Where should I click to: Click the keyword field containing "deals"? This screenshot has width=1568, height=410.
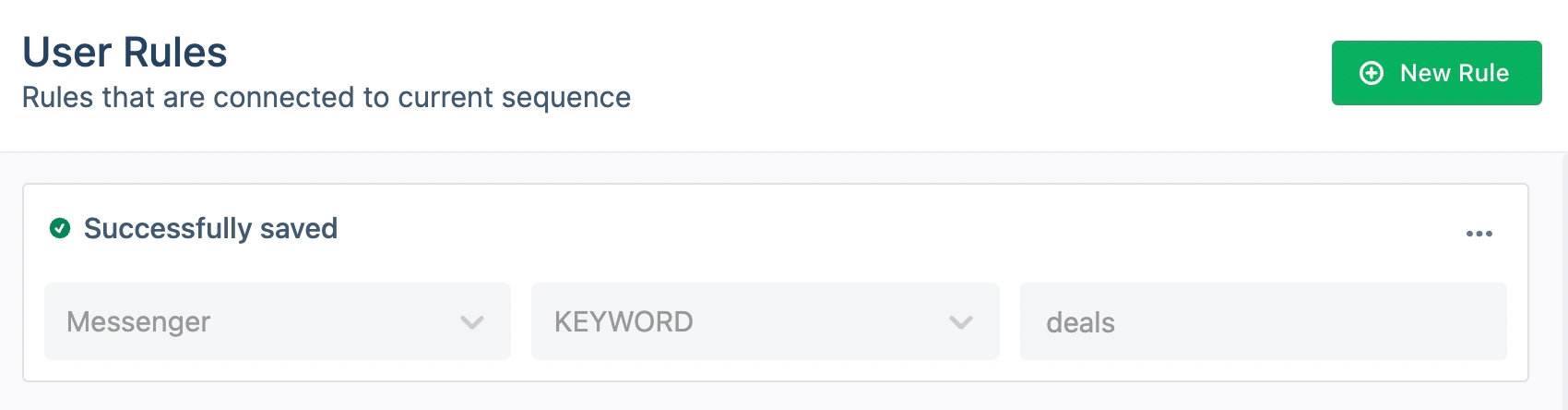pyautogui.click(x=1263, y=321)
